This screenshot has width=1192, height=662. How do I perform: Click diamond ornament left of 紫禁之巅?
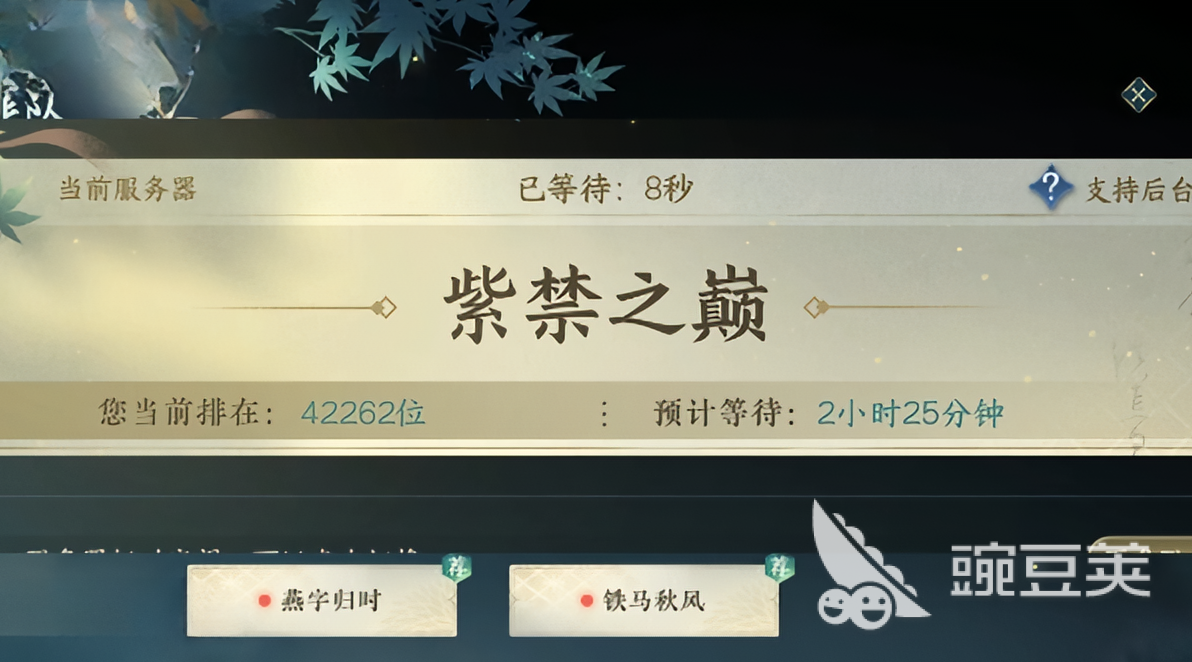[x=383, y=308]
